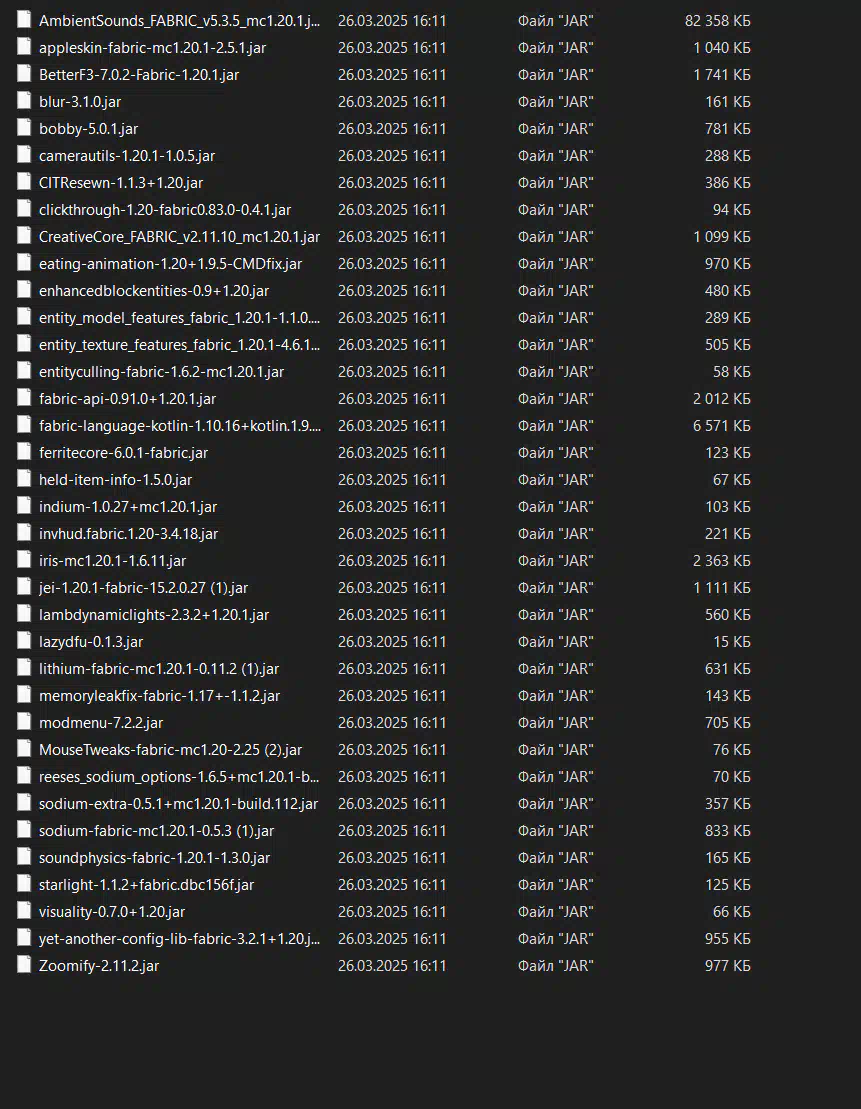Click the 6 571 КБ size value

click(722, 426)
